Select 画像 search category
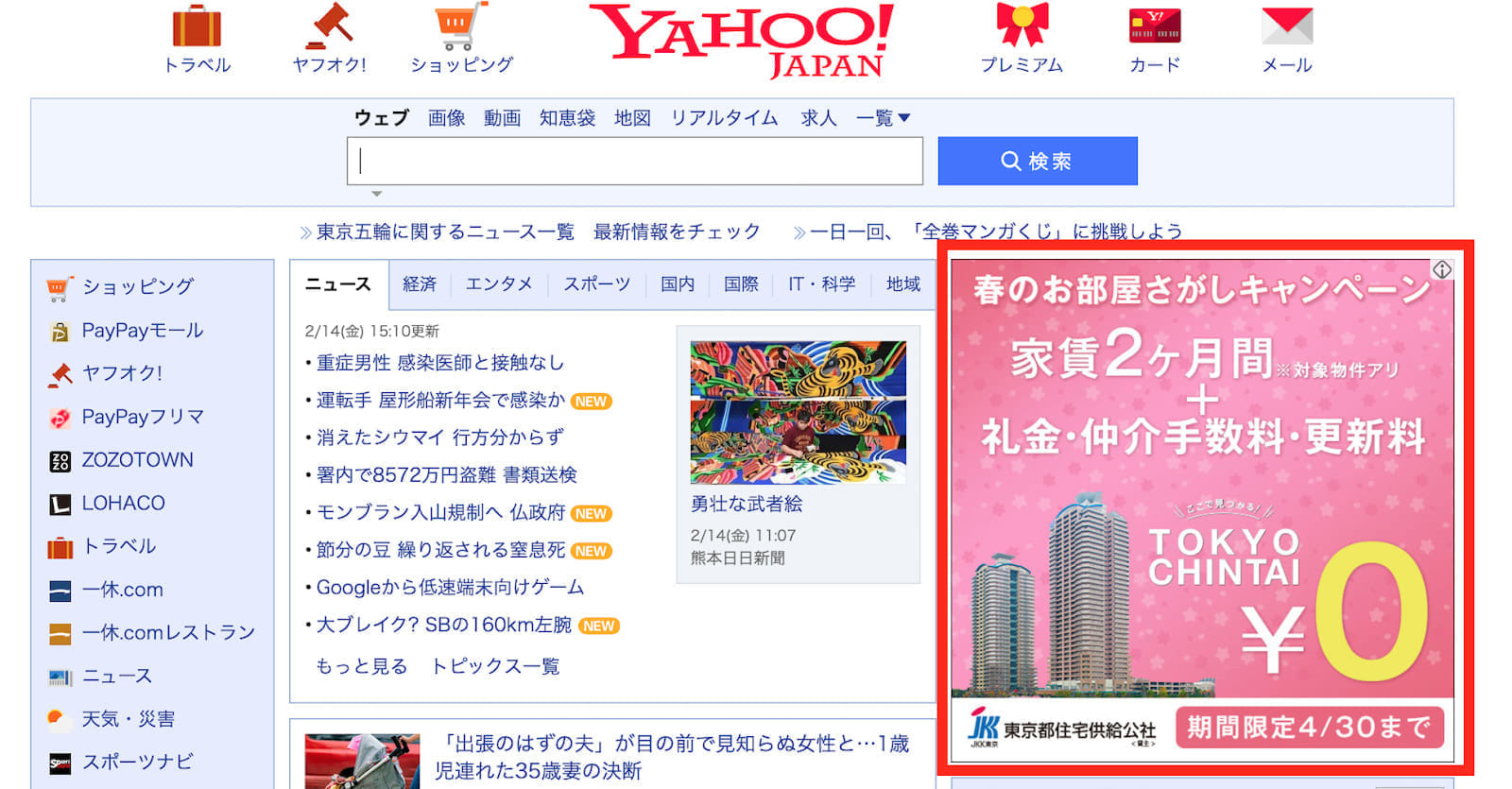 click(x=446, y=118)
